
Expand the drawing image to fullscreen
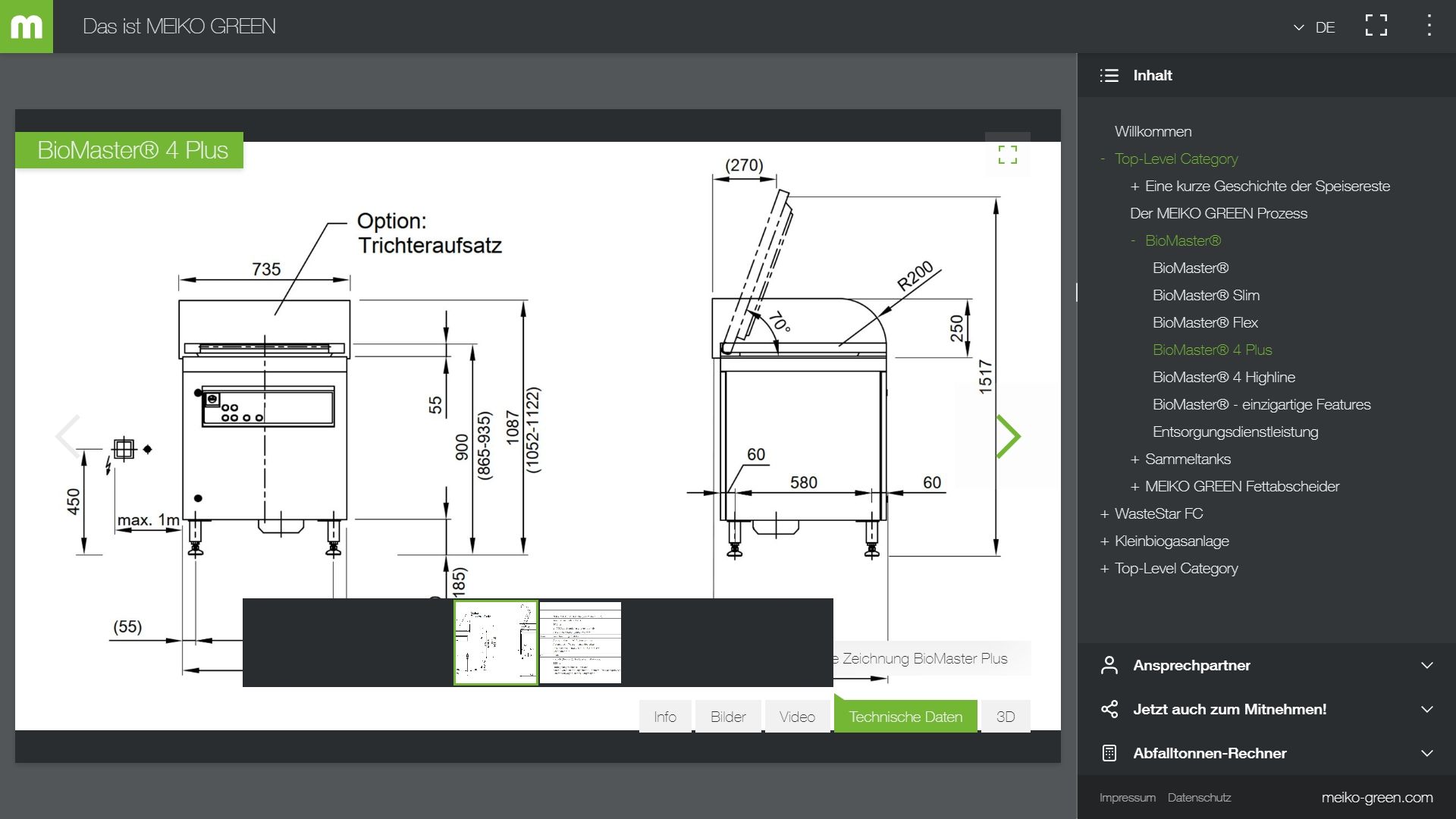(1007, 155)
